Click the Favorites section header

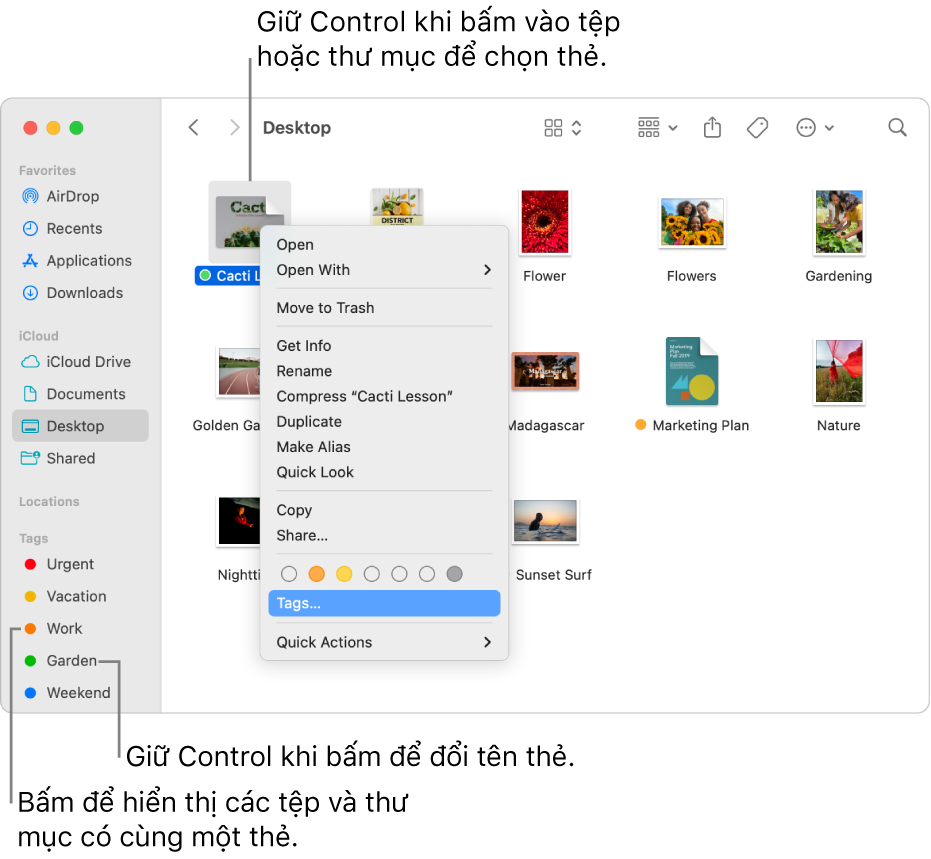48,170
